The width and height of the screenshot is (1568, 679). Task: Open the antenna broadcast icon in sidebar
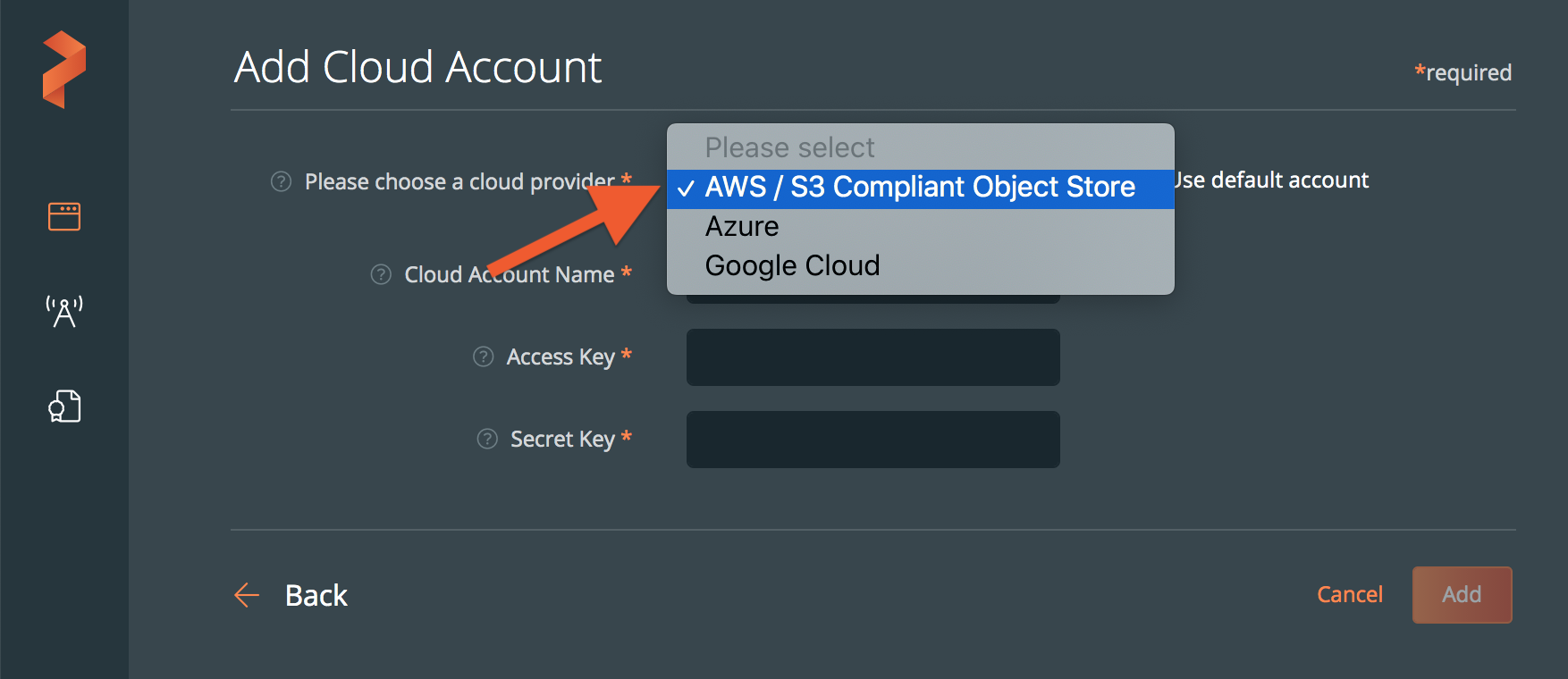(x=64, y=312)
